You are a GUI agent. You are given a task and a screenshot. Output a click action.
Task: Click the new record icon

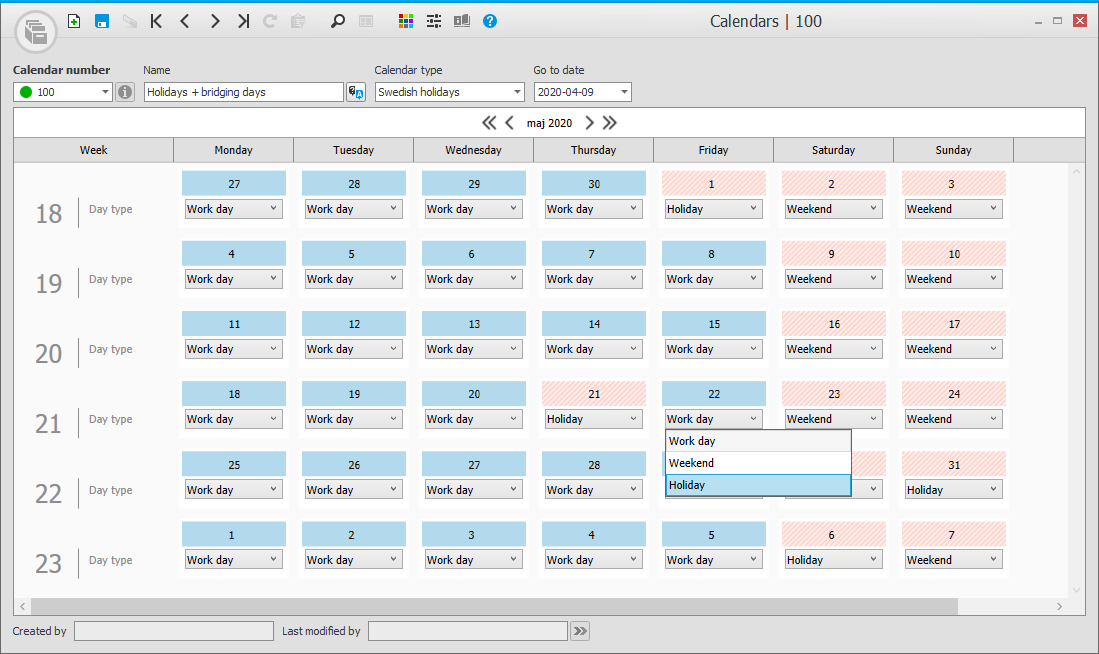[74, 21]
